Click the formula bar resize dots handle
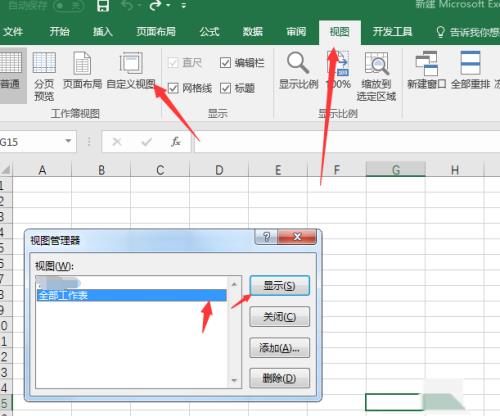Viewport: 500px width, 416px height. (89, 142)
